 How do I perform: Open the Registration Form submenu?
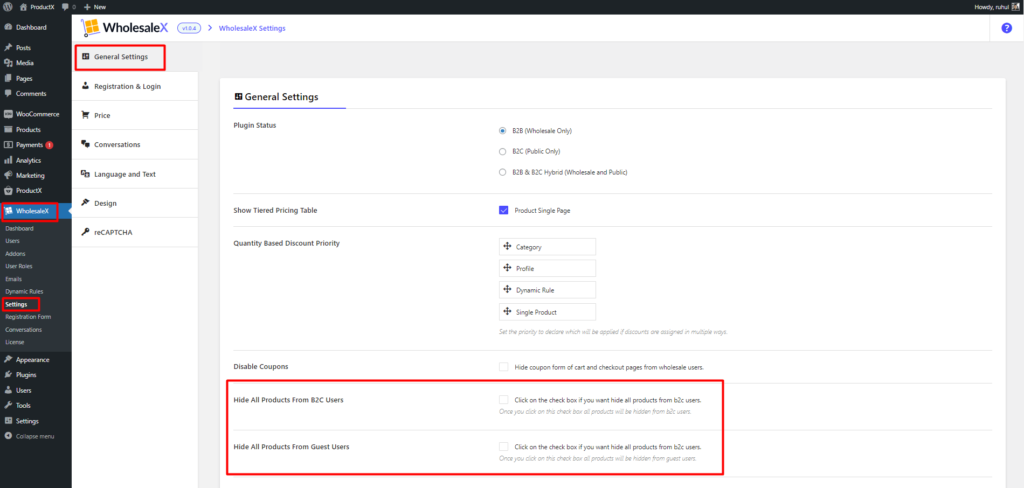(28, 317)
